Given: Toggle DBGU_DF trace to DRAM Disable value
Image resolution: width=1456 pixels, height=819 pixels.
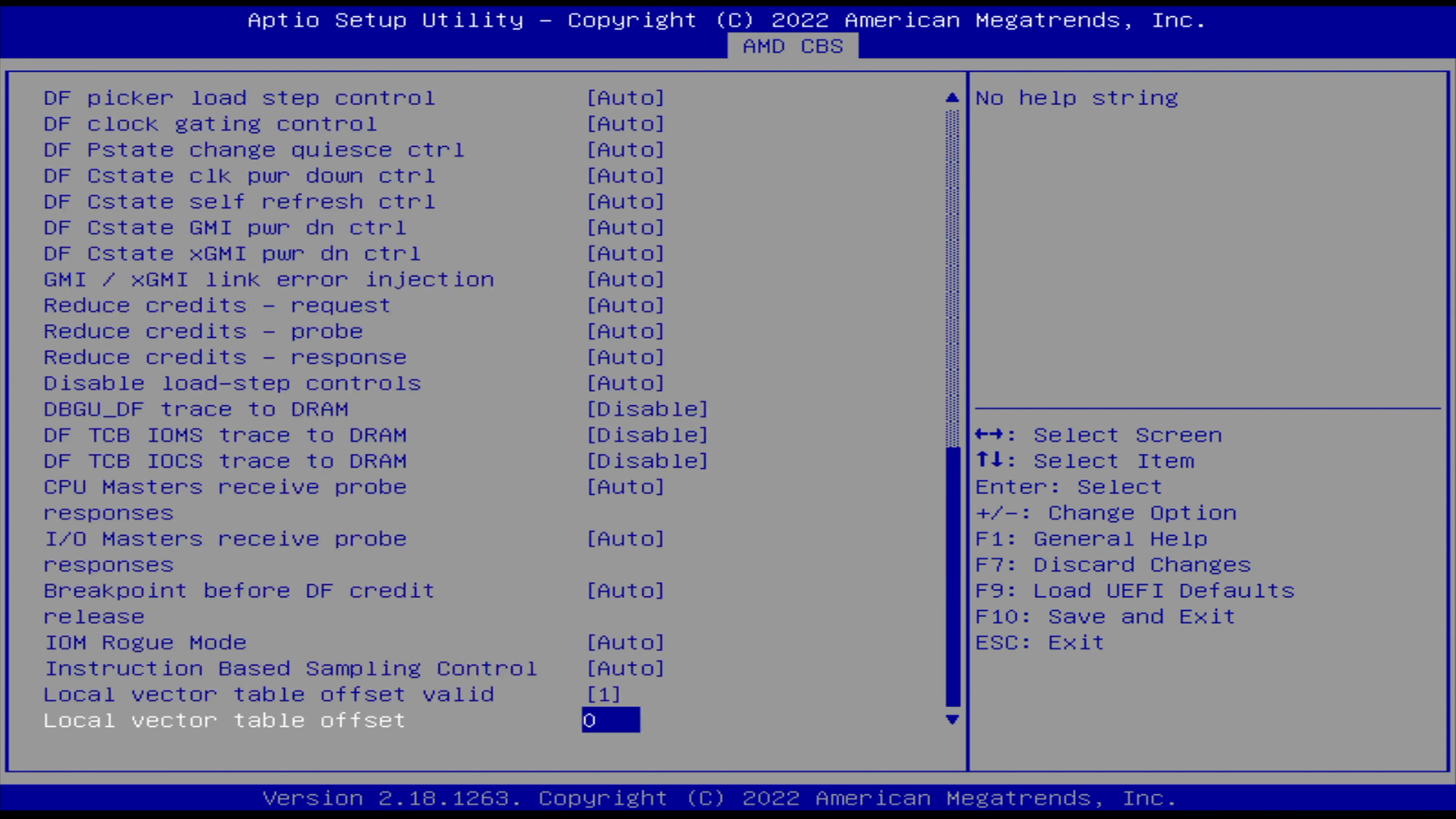Looking at the screenshot, I should (x=647, y=409).
